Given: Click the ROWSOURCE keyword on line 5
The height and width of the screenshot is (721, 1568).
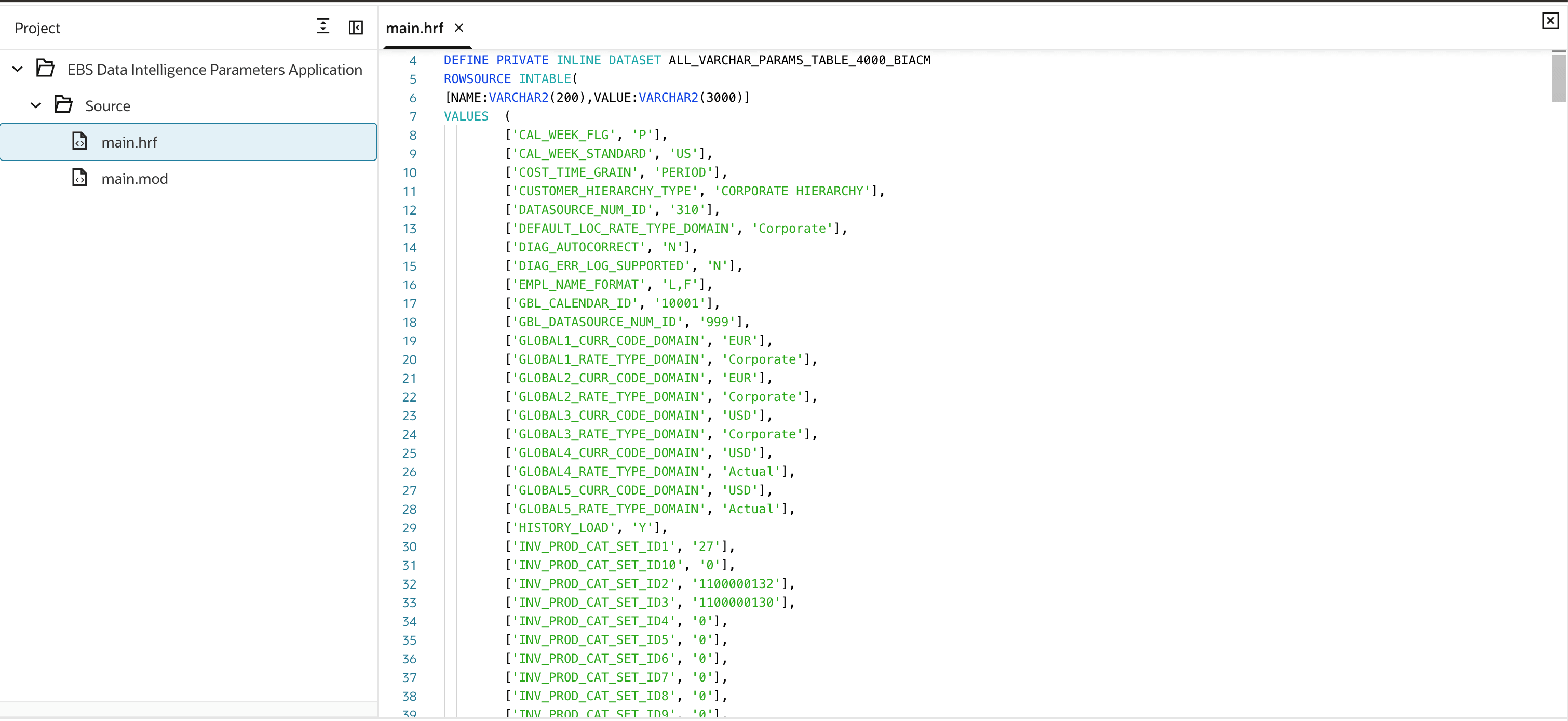Looking at the screenshot, I should 477,78.
